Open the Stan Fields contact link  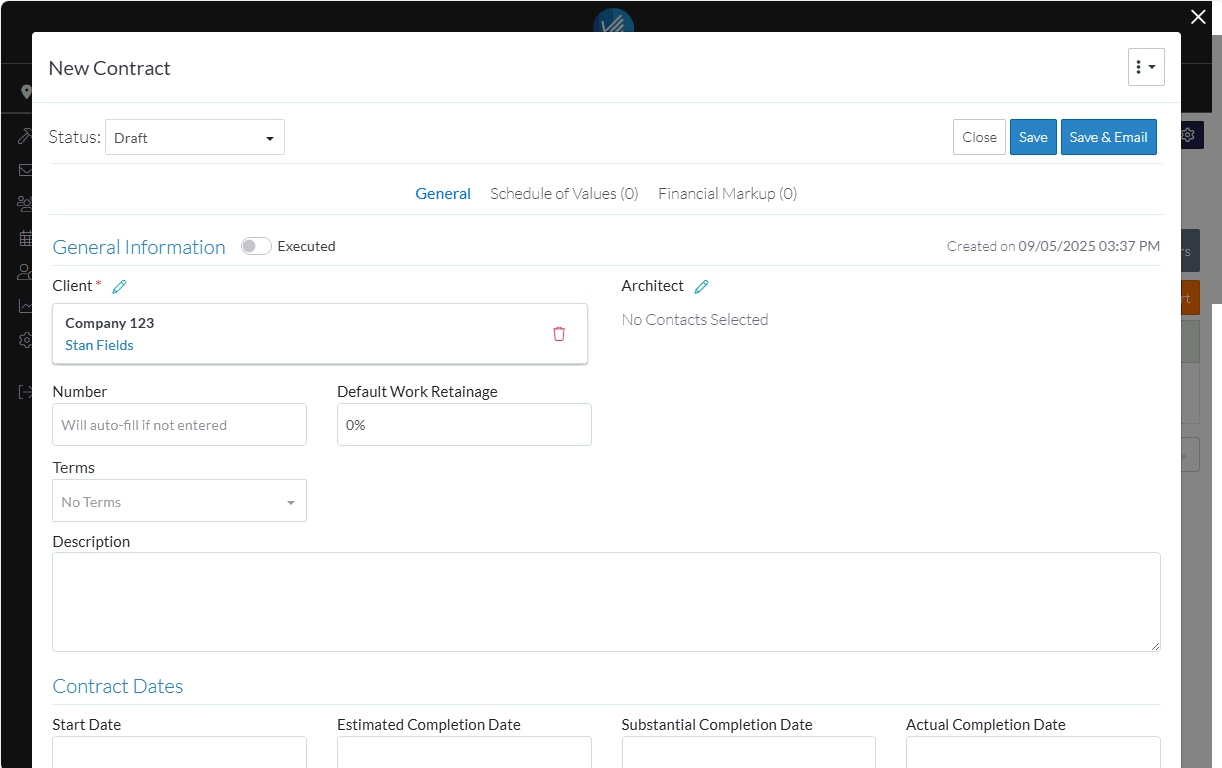click(99, 345)
